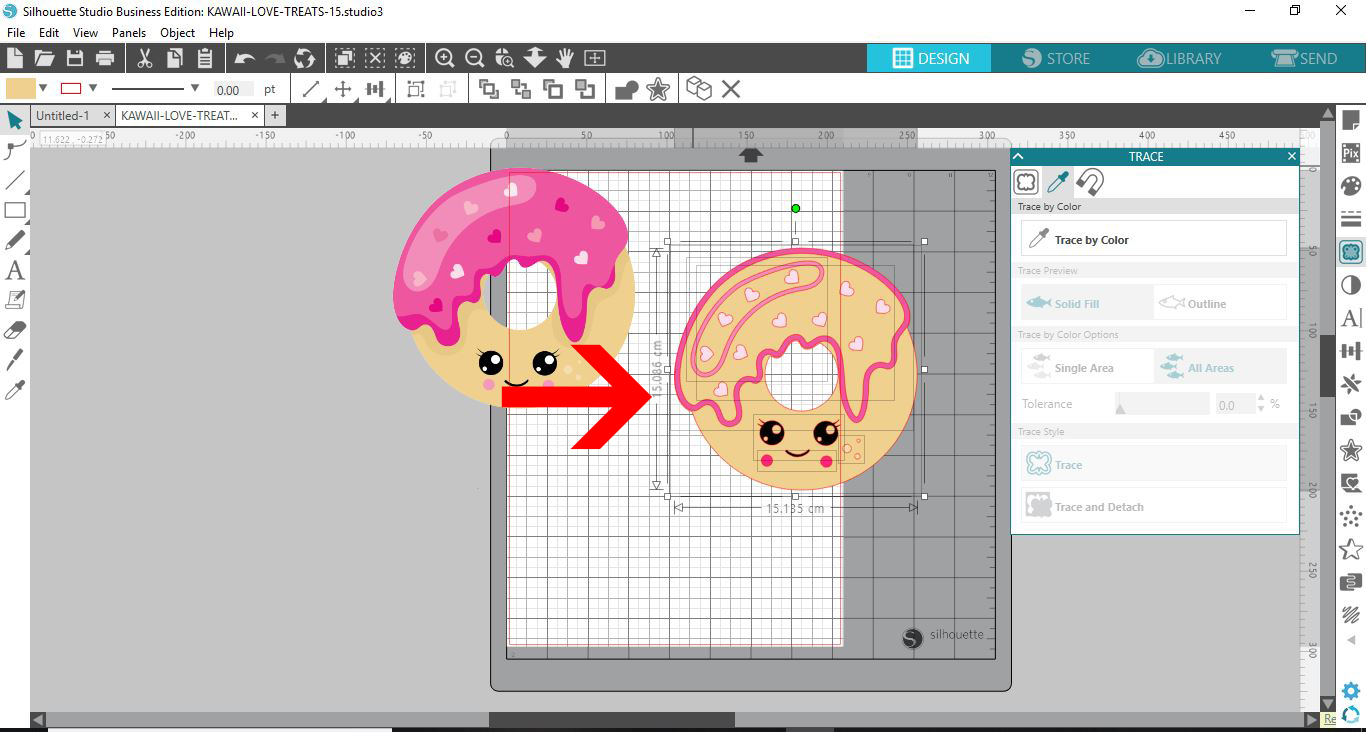Fit the page to the window
The height and width of the screenshot is (732, 1366).
(x=595, y=58)
